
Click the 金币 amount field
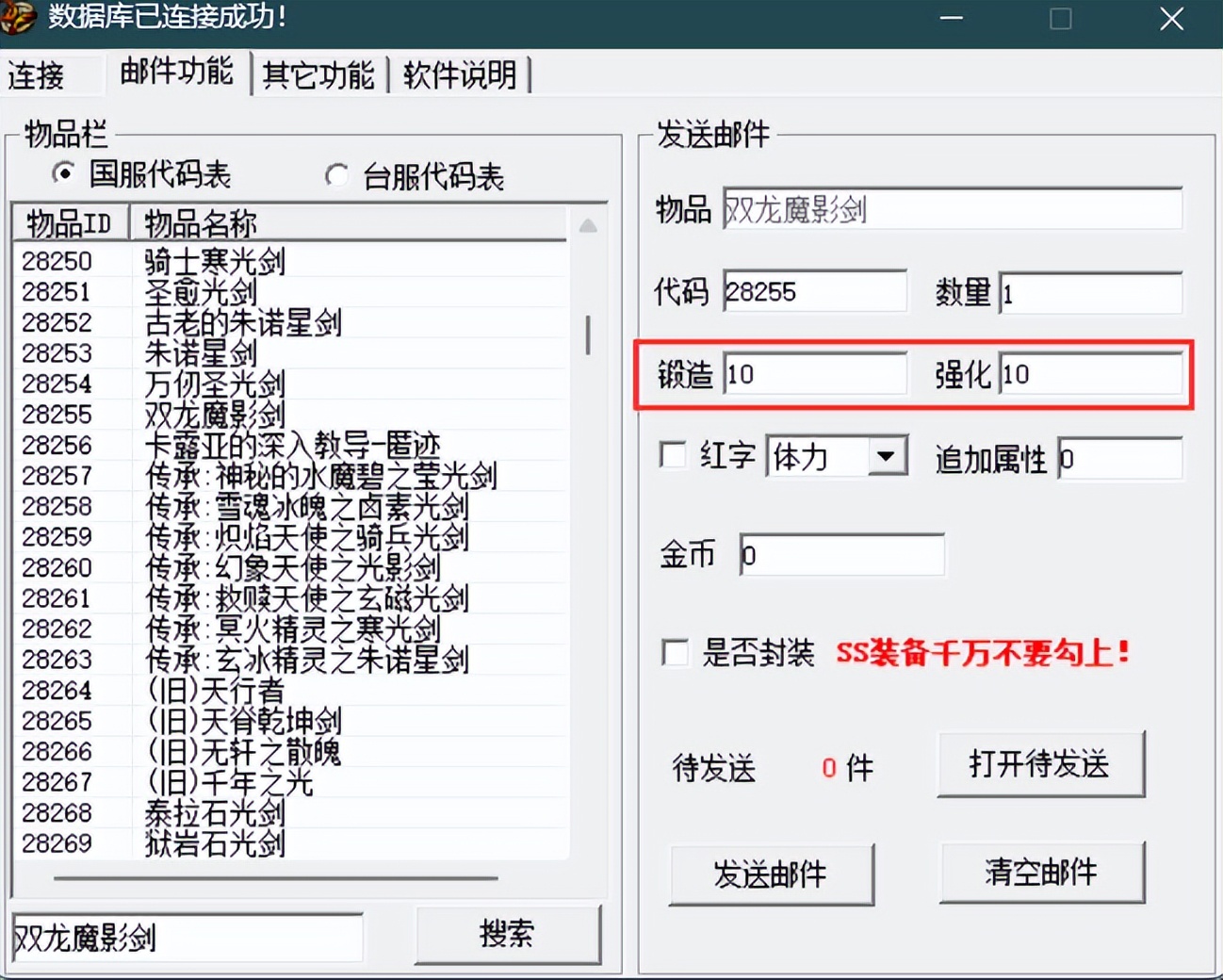pyautogui.click(x=841, y=555)
